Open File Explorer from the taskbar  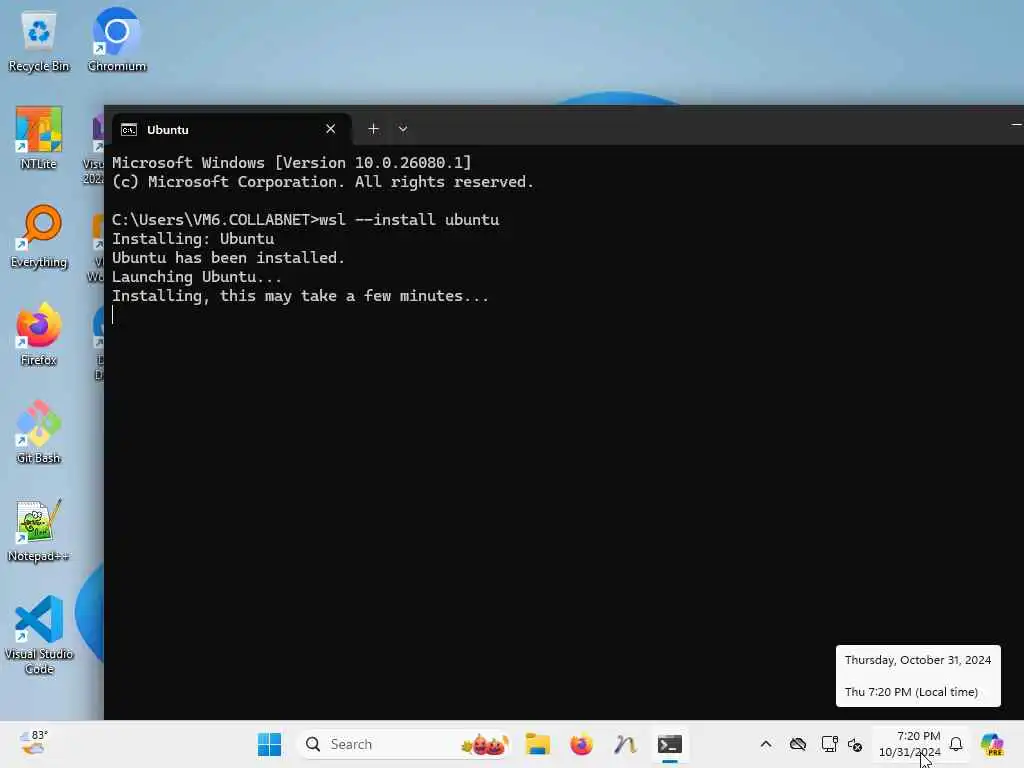(x=537, y=744)
